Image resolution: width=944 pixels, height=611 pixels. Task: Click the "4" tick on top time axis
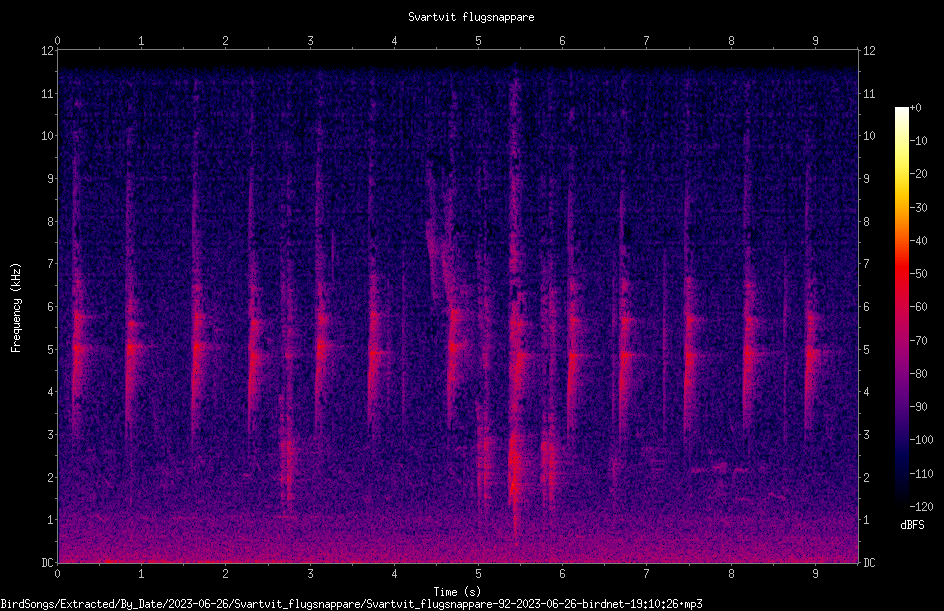pos(394,41)
